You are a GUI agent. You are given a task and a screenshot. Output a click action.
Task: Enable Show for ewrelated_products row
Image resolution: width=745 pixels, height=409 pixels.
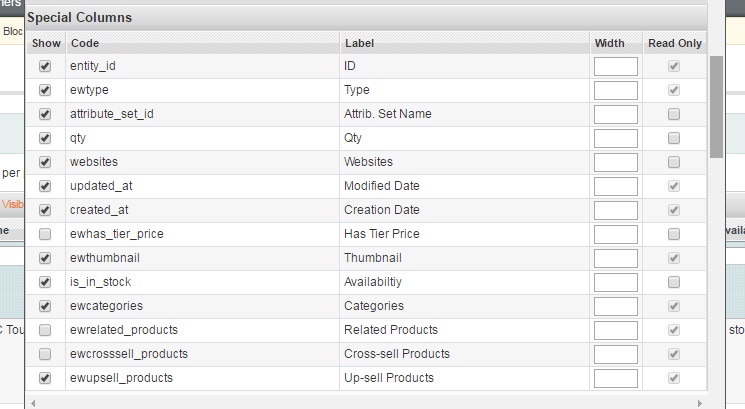click(x=44, y=330)
